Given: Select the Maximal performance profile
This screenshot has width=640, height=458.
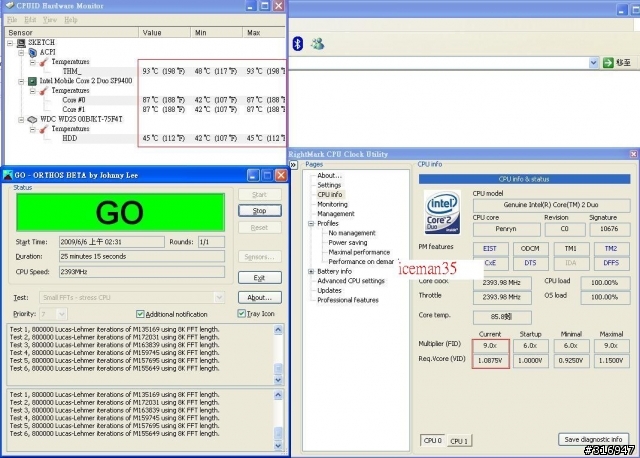Looking at the screenshot, I should pyautogui.click(x=359, y=252).
